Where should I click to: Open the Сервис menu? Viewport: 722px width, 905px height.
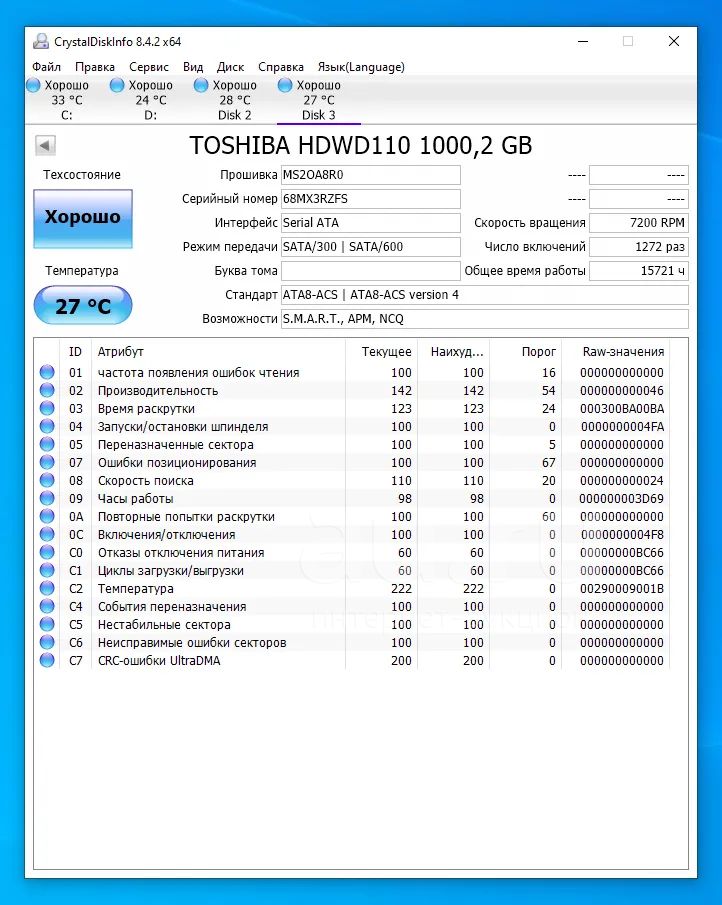pos(149,67)
